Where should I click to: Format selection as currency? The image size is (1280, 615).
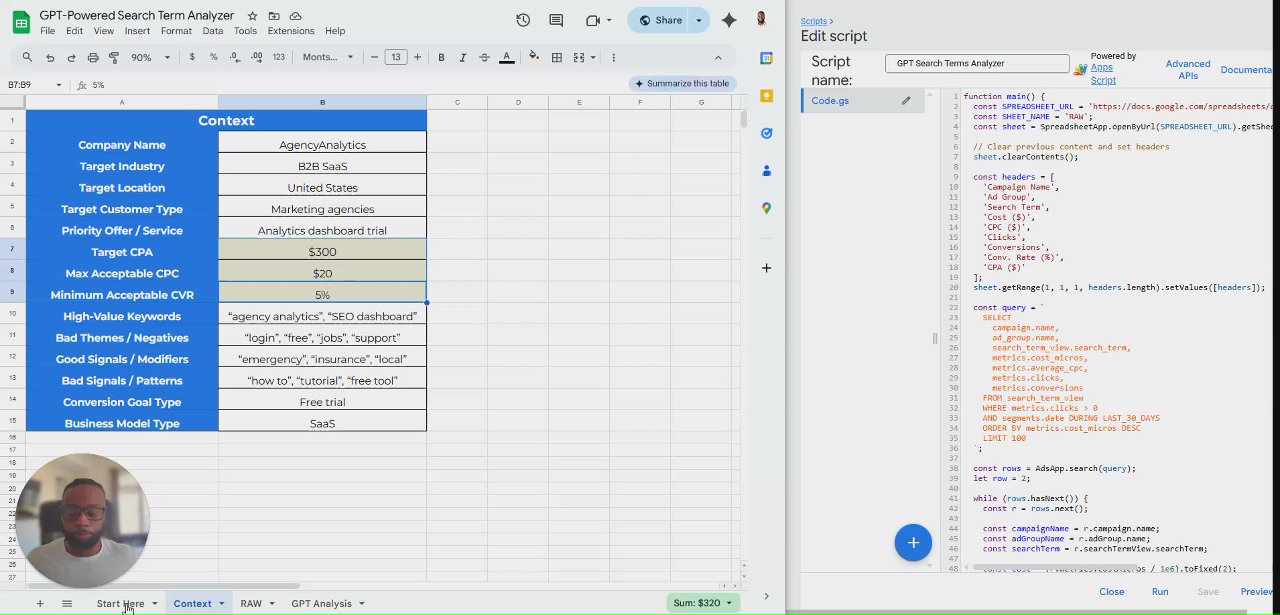pyautogui.click(x=192, y=57)
